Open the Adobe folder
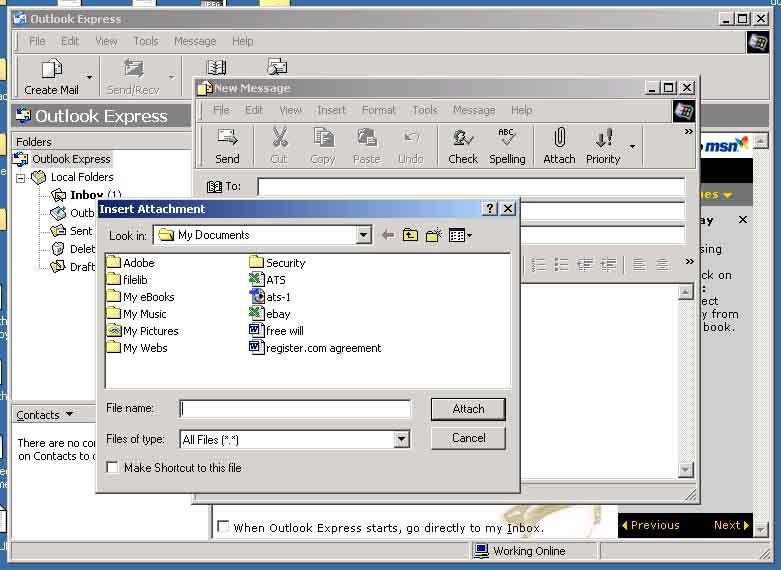Screen dimensions: 781x570 130,263
